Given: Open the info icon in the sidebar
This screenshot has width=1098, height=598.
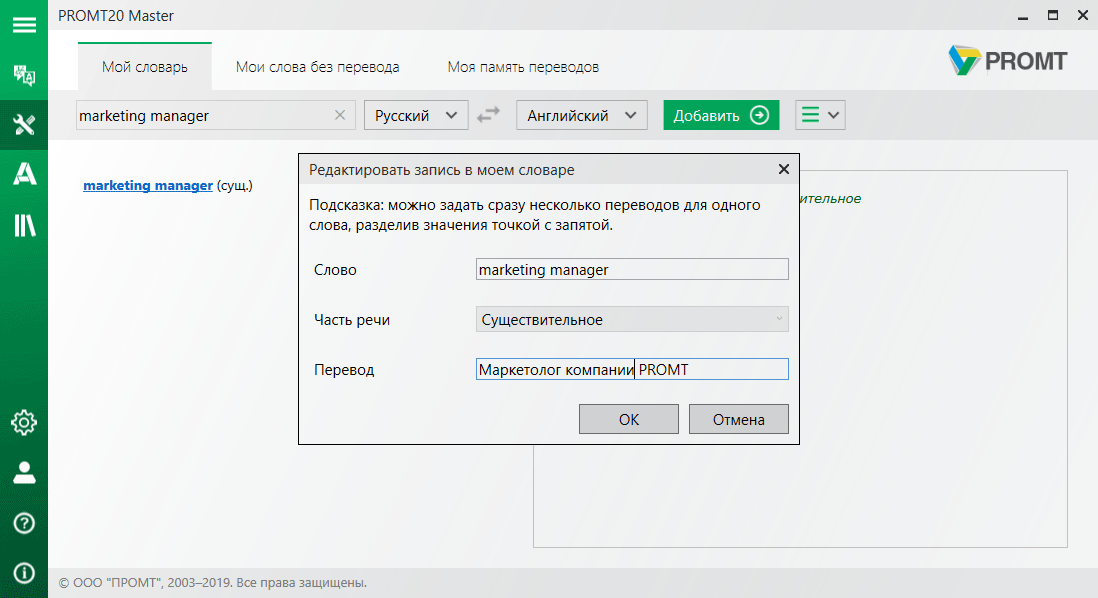Looking at the screenshot, I should pos(24,573).
